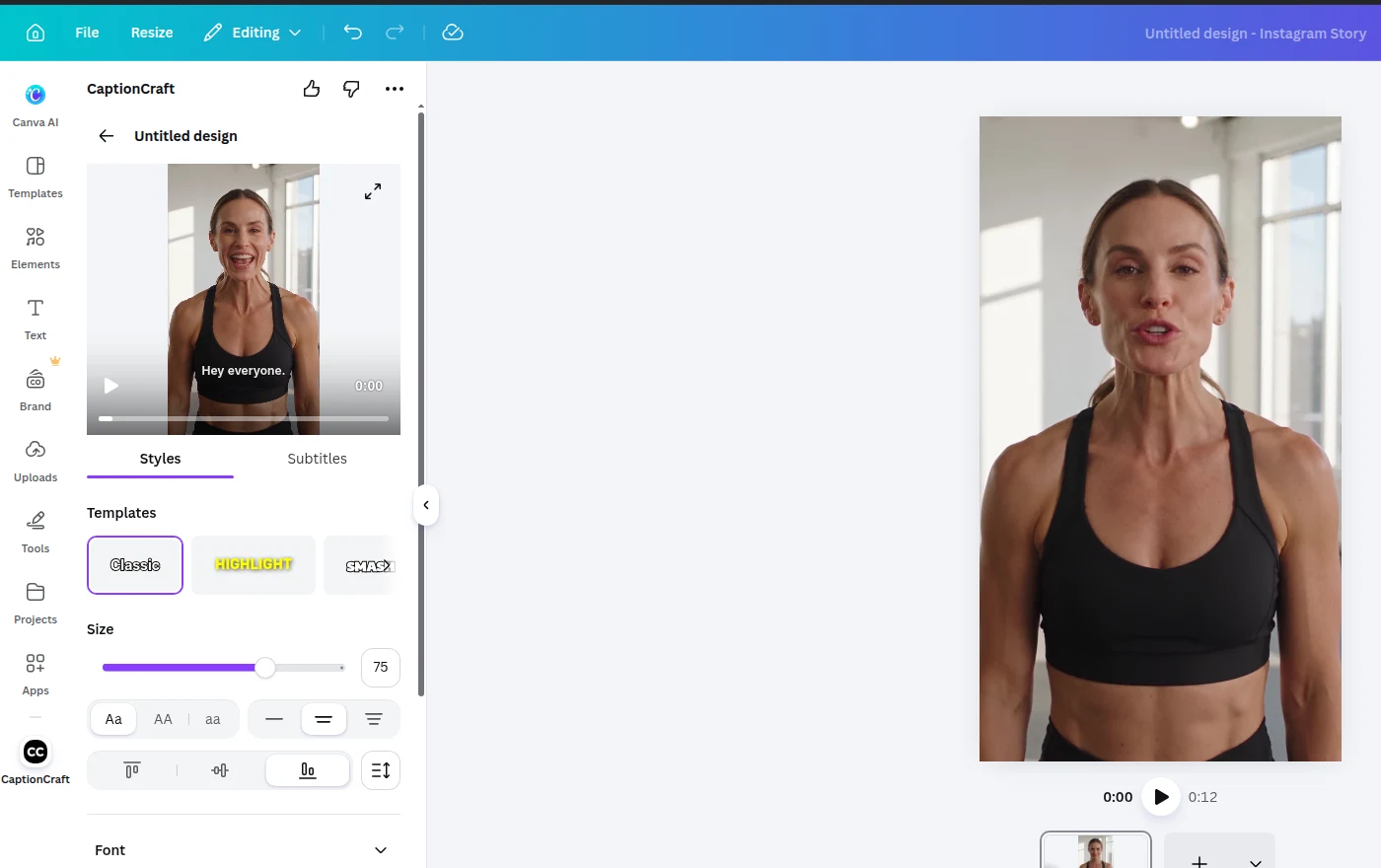This screenshot has height=868, width=1381.
Task: Align captions to the middle
Action: [220, 770]
